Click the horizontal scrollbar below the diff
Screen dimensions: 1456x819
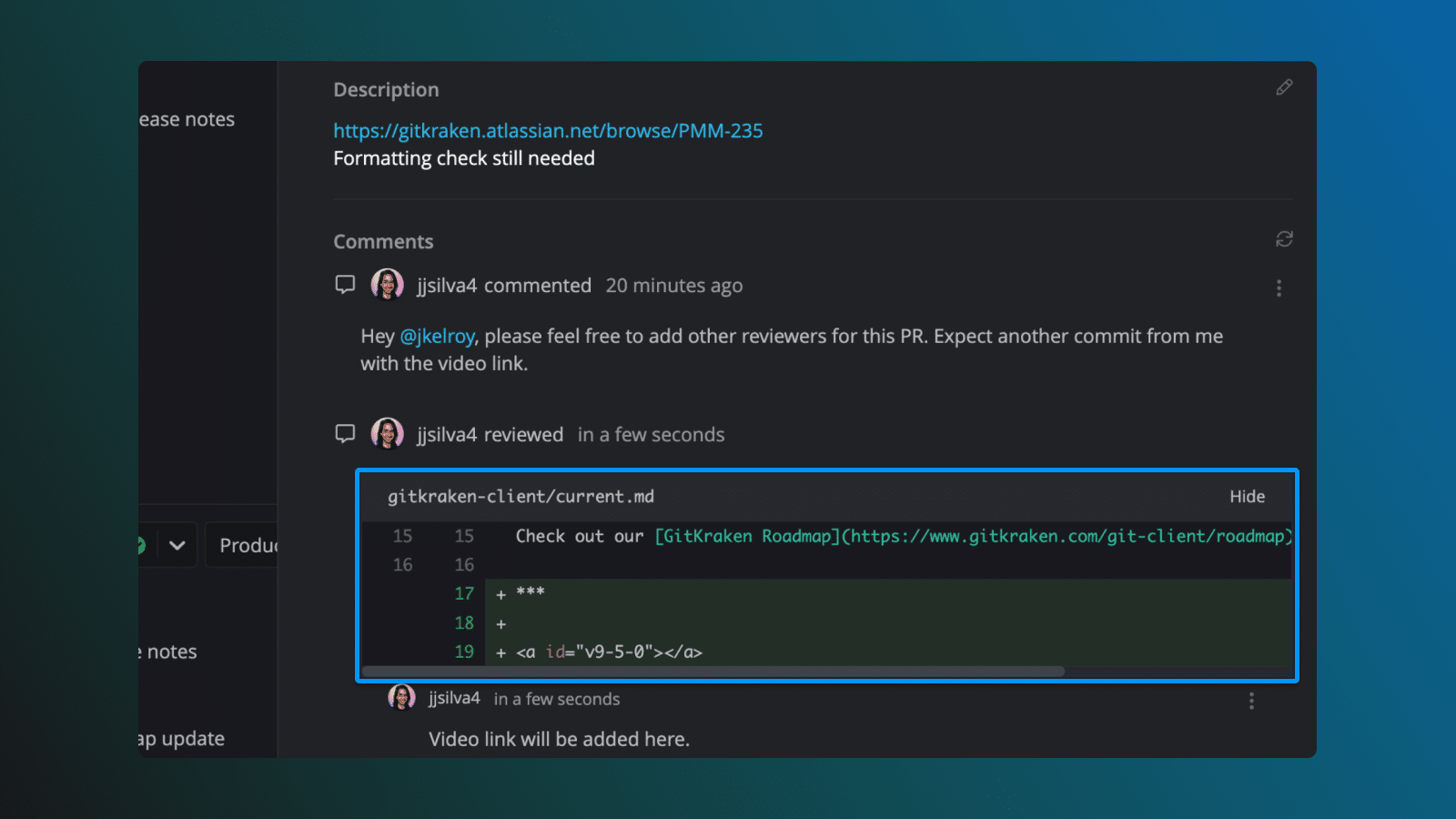[x=714, y=672]
